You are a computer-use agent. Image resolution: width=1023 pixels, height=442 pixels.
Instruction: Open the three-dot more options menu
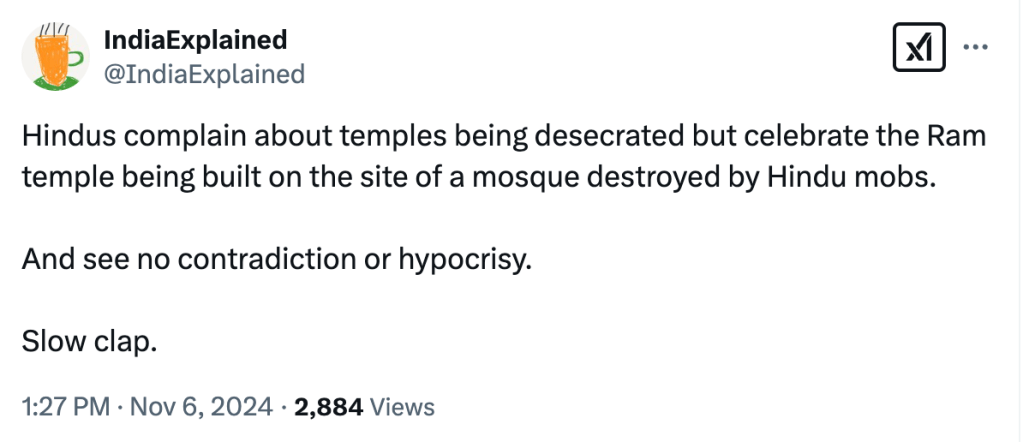pyautogui.click(x=976, y=47)
